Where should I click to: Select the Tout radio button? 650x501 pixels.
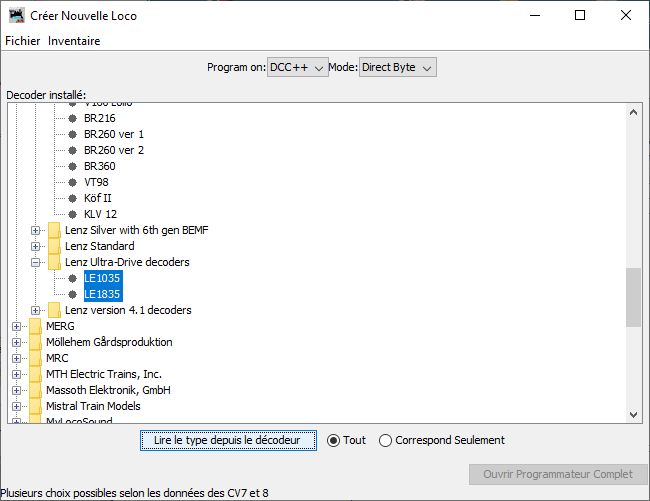[x=346, y=440]
